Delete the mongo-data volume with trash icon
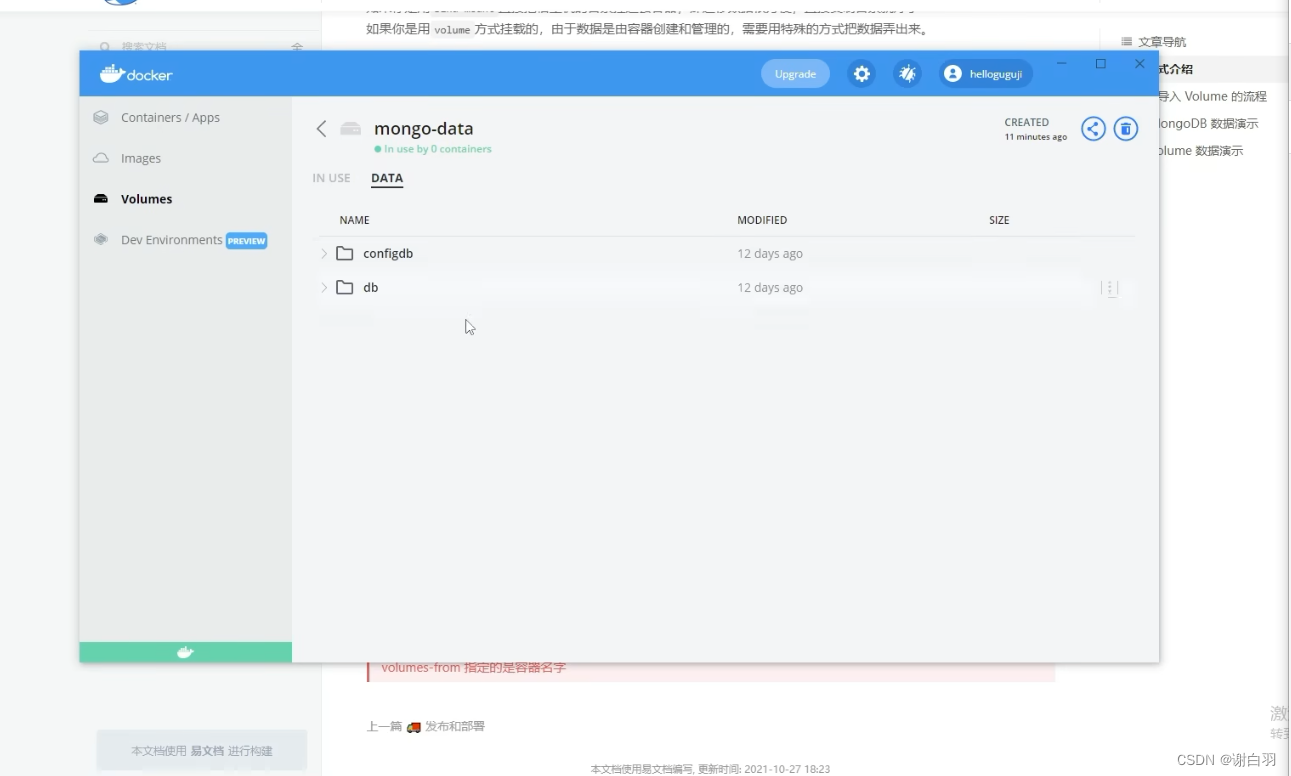Screen dimensions: 1291x776 pos(1126,129)
